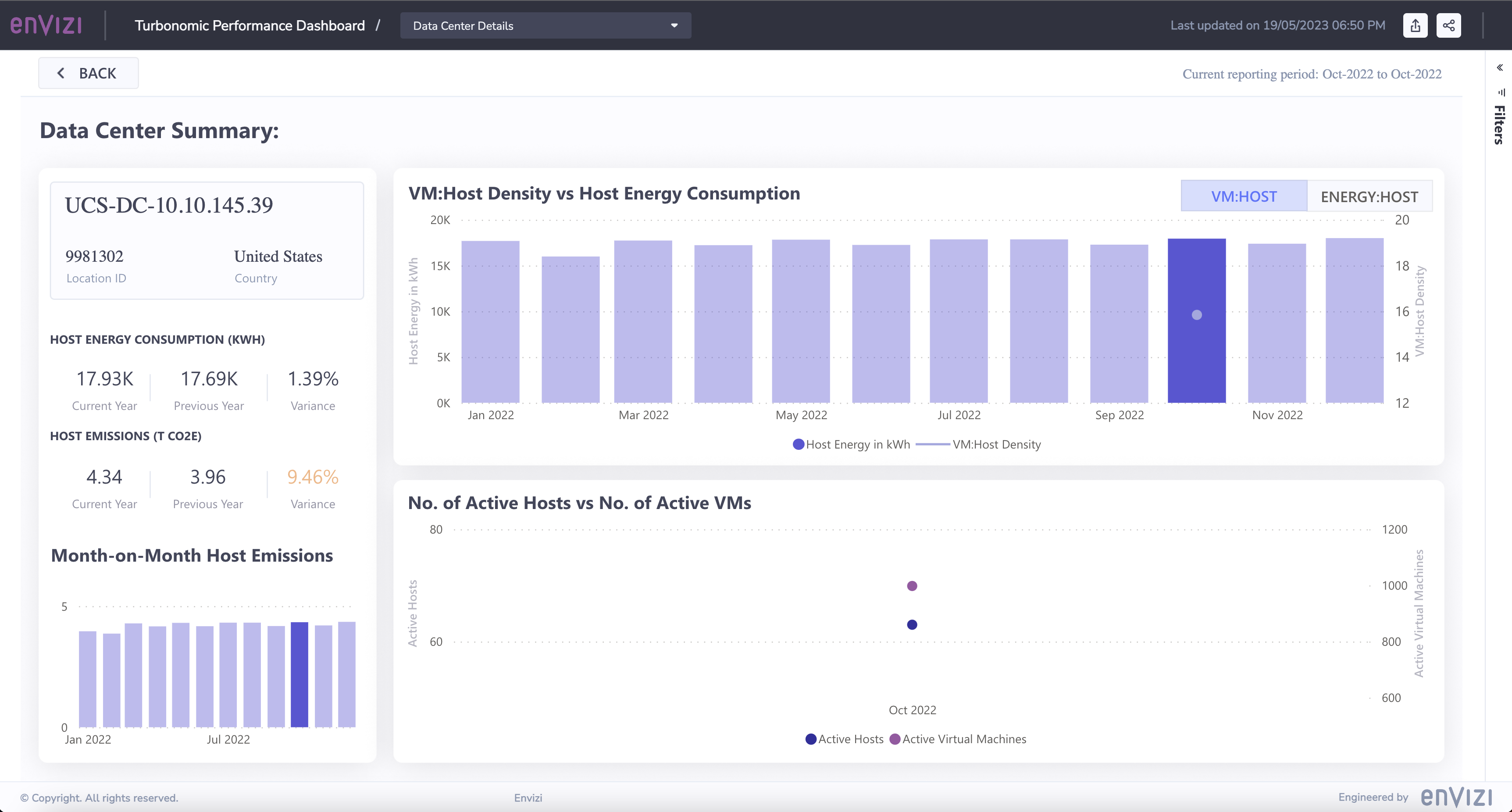Click the Envizi footer link
Viewport: 1512px width, 812px height.
528,798
